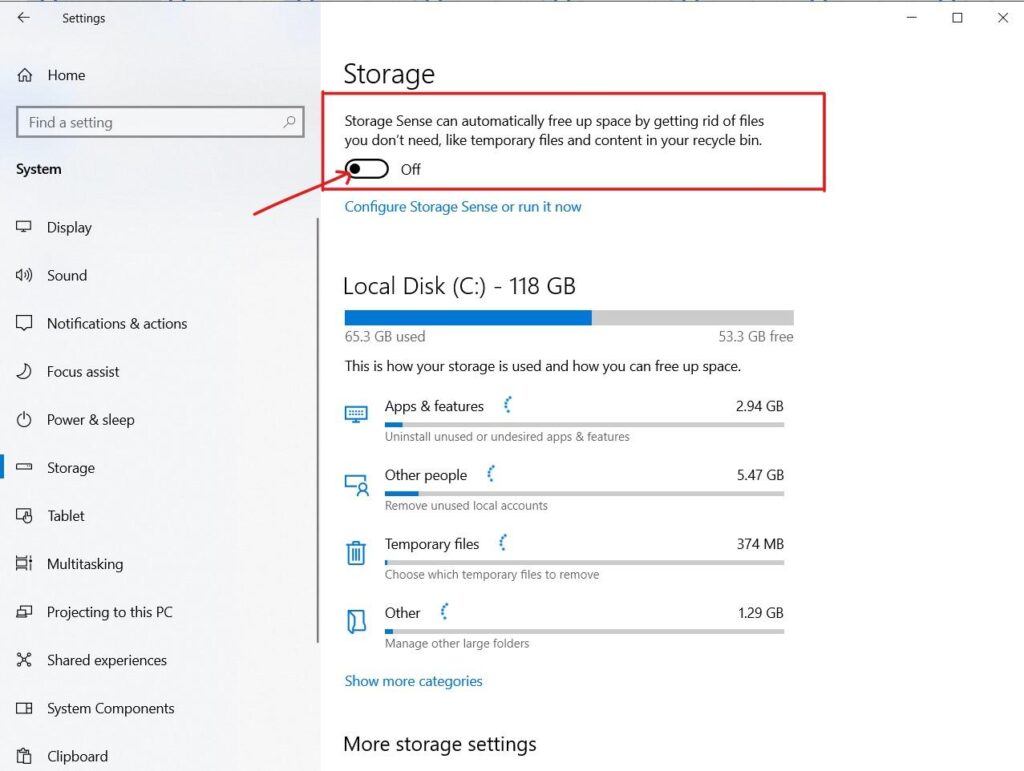Open Tablet settings page
The height and width of the screenshot is (771, 1024).
point(159,516)
